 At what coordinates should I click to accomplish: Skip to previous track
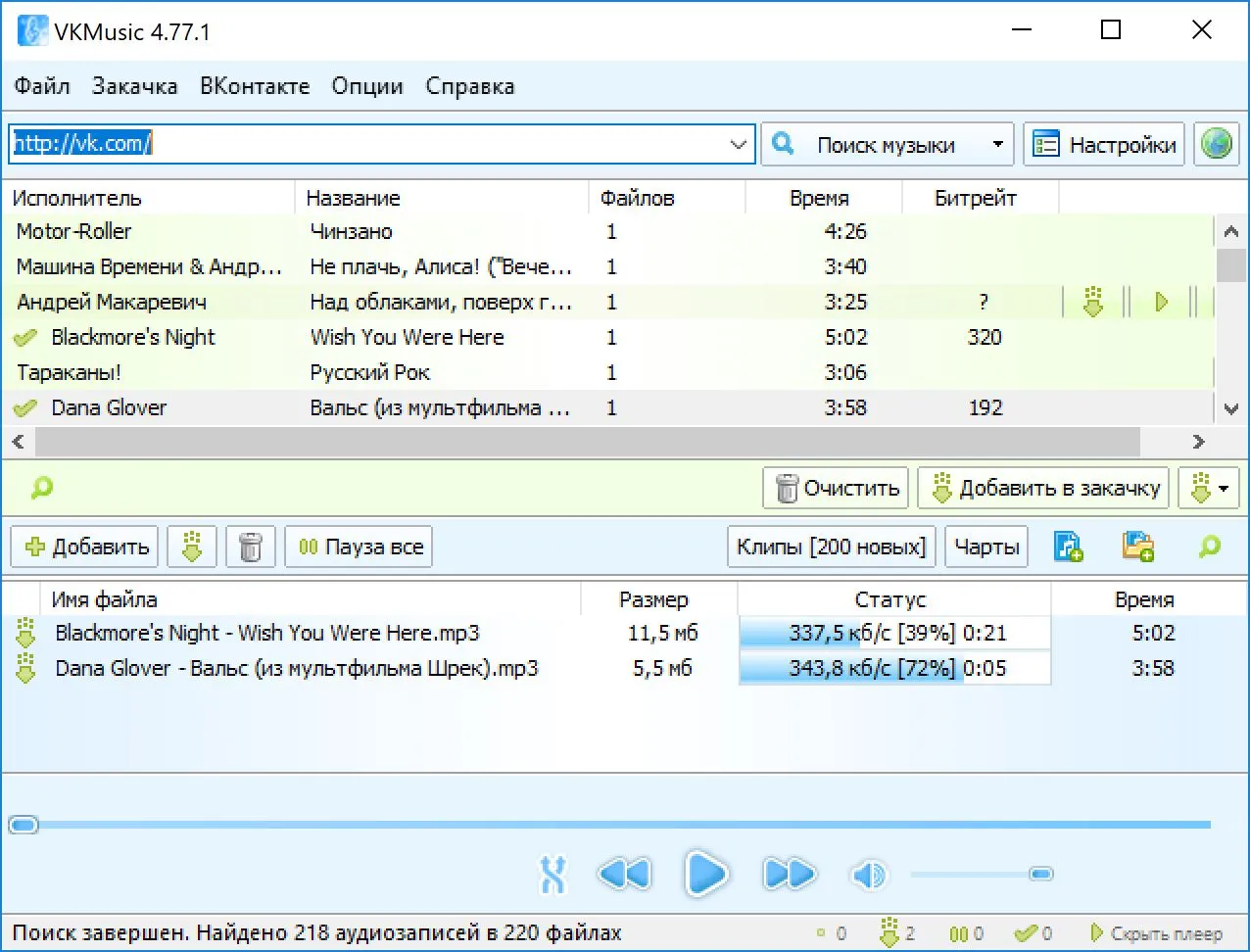(624, 874)
